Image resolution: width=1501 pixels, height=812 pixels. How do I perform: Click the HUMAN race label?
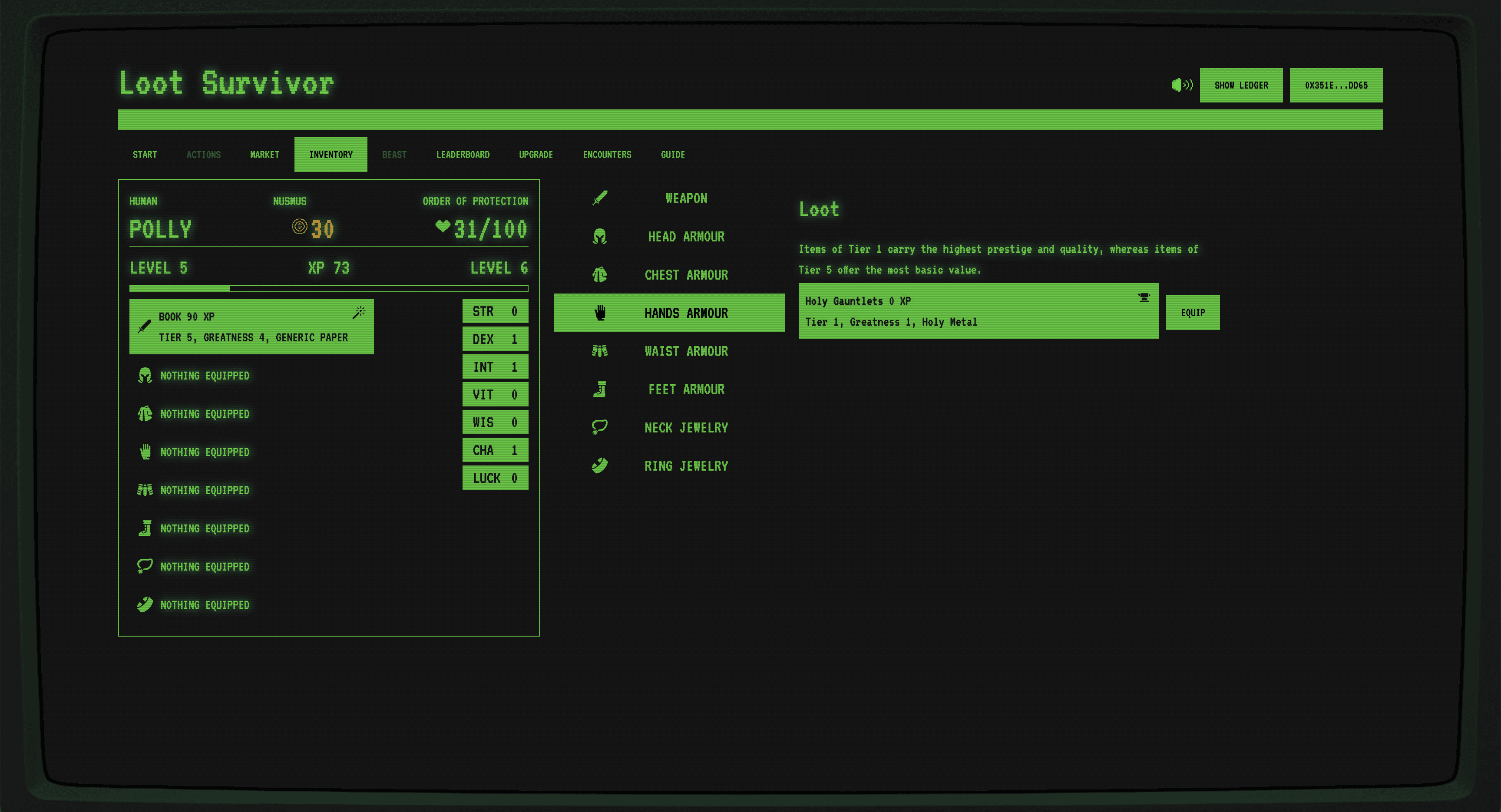tap(143, 201)
